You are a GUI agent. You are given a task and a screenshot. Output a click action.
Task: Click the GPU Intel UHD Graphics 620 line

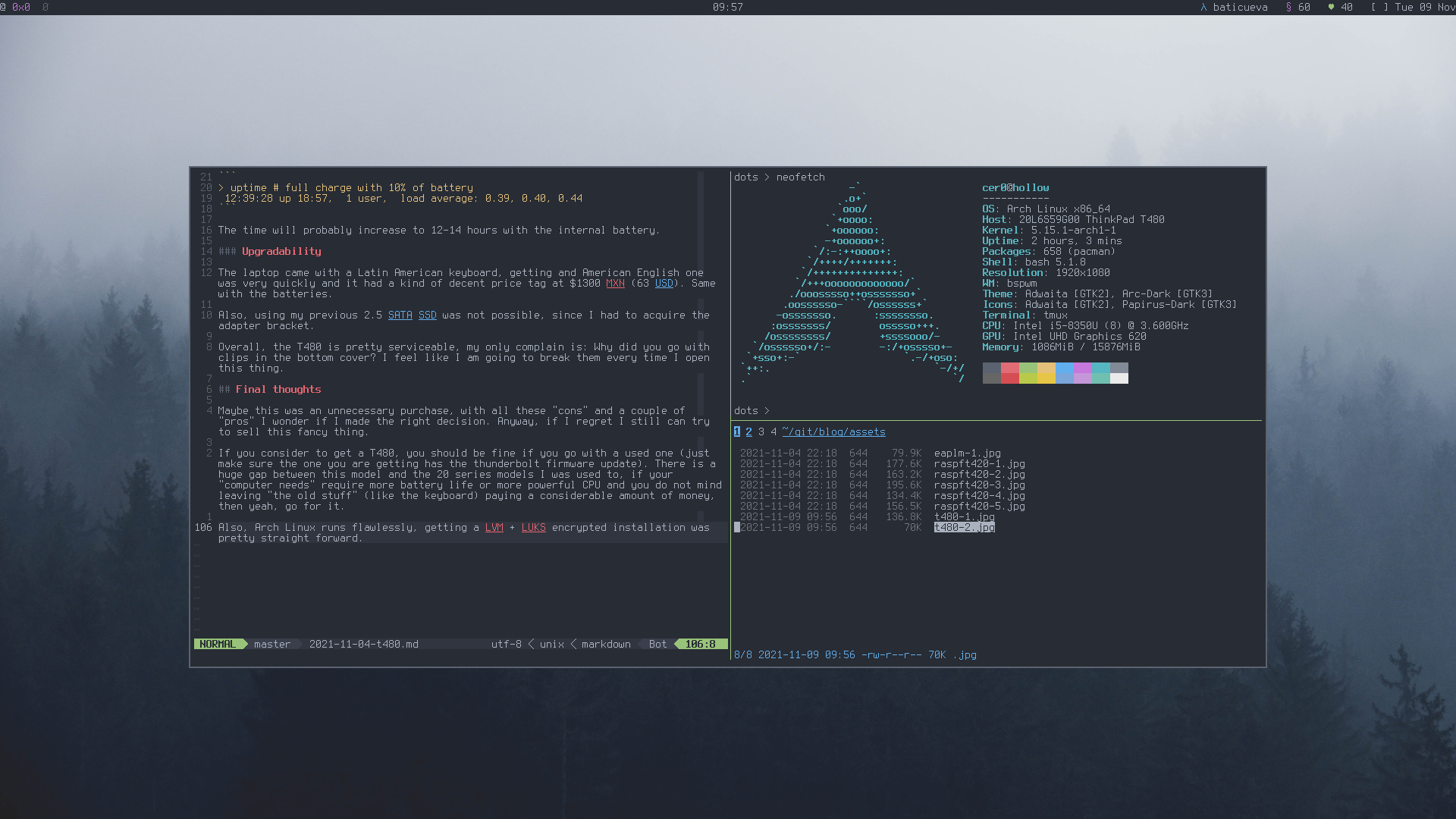point(1064,336)
